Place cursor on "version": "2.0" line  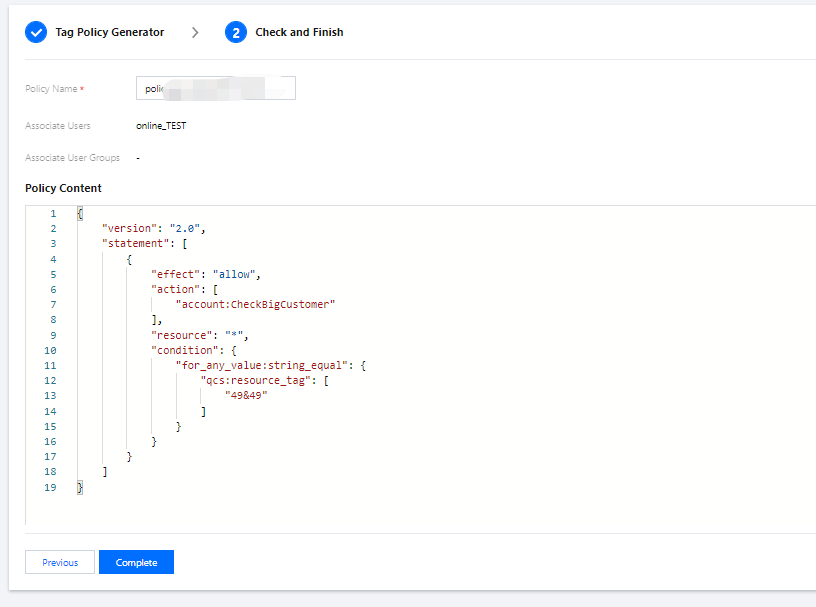[153, 229]
